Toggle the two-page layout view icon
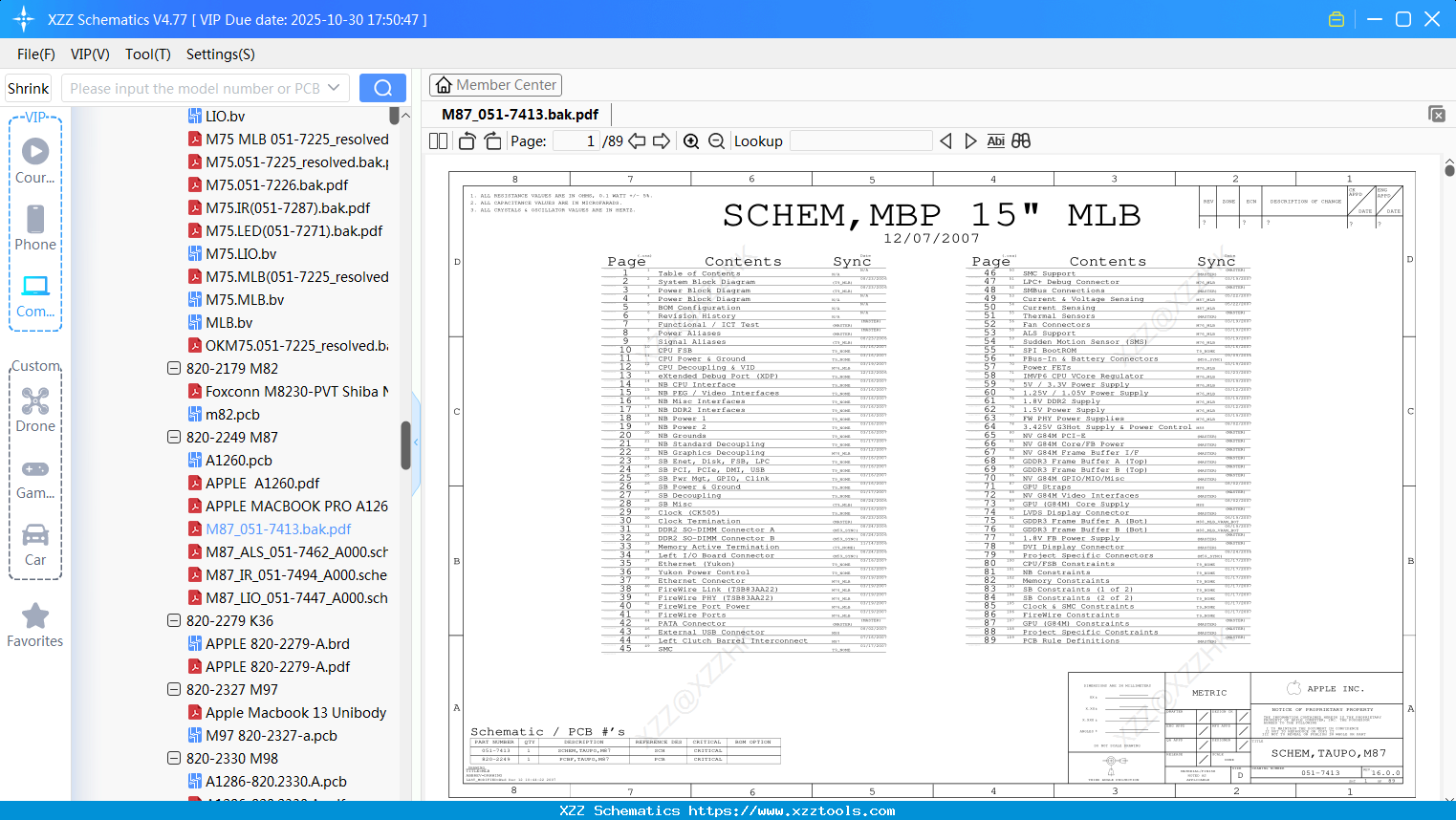Screen dimensions: 1456x820 point(438,140)
